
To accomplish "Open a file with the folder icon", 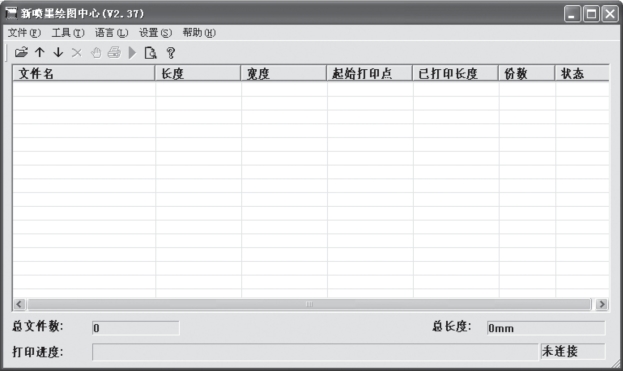I will (21, 52).
